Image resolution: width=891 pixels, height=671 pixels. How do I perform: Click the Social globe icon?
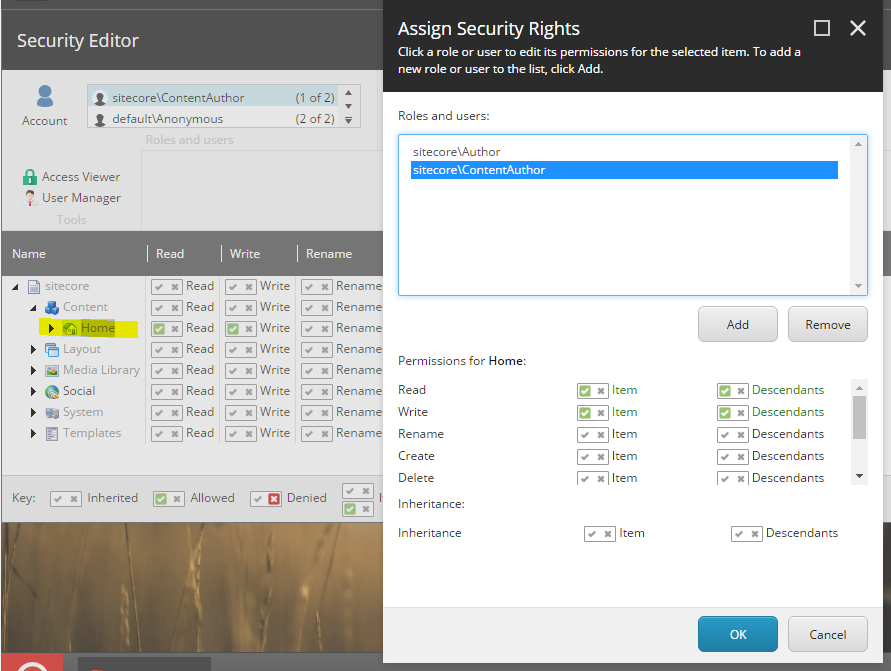point(52,391)
